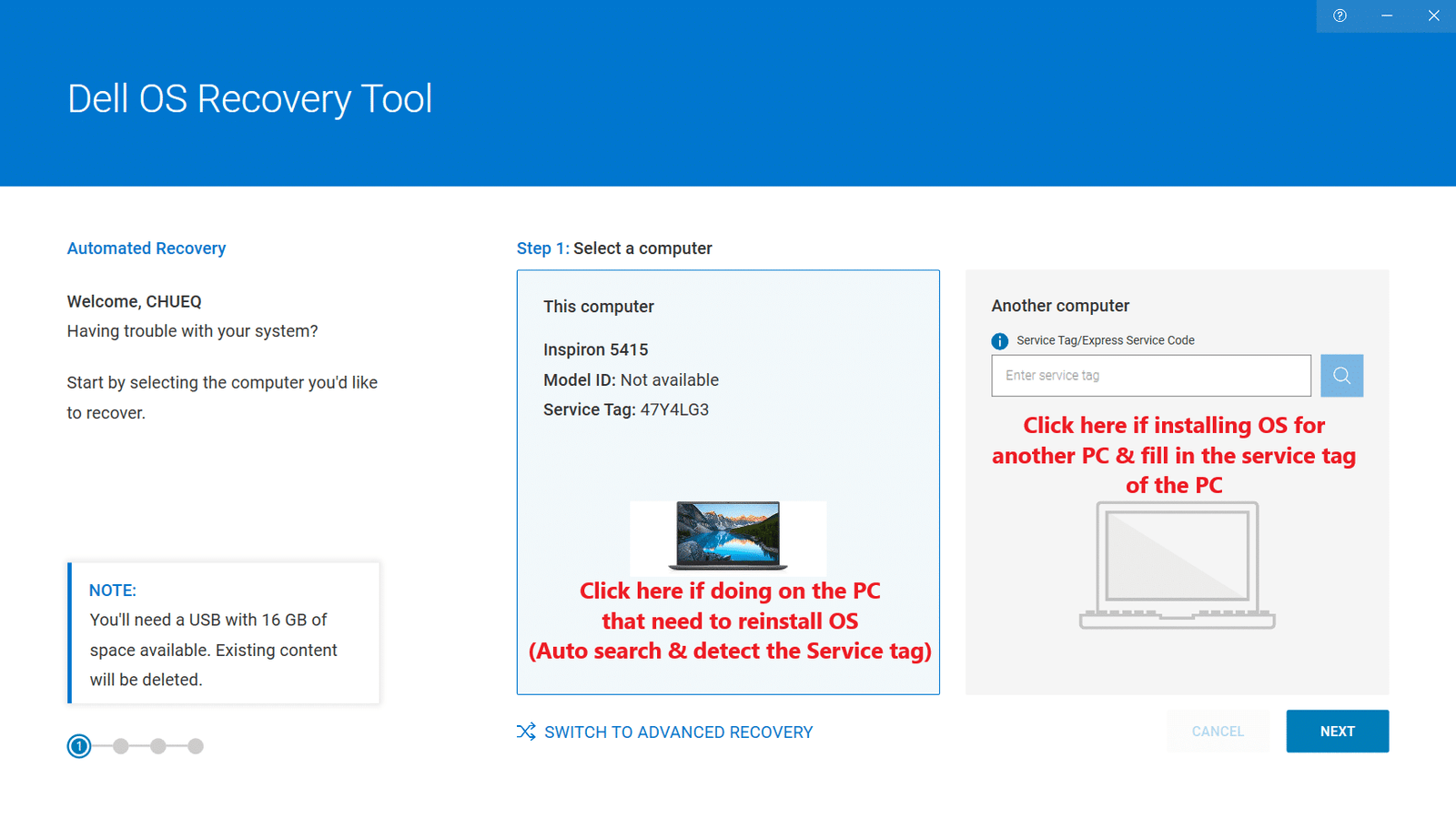Click the Enter service tag input field

[x=1151, y=376]
